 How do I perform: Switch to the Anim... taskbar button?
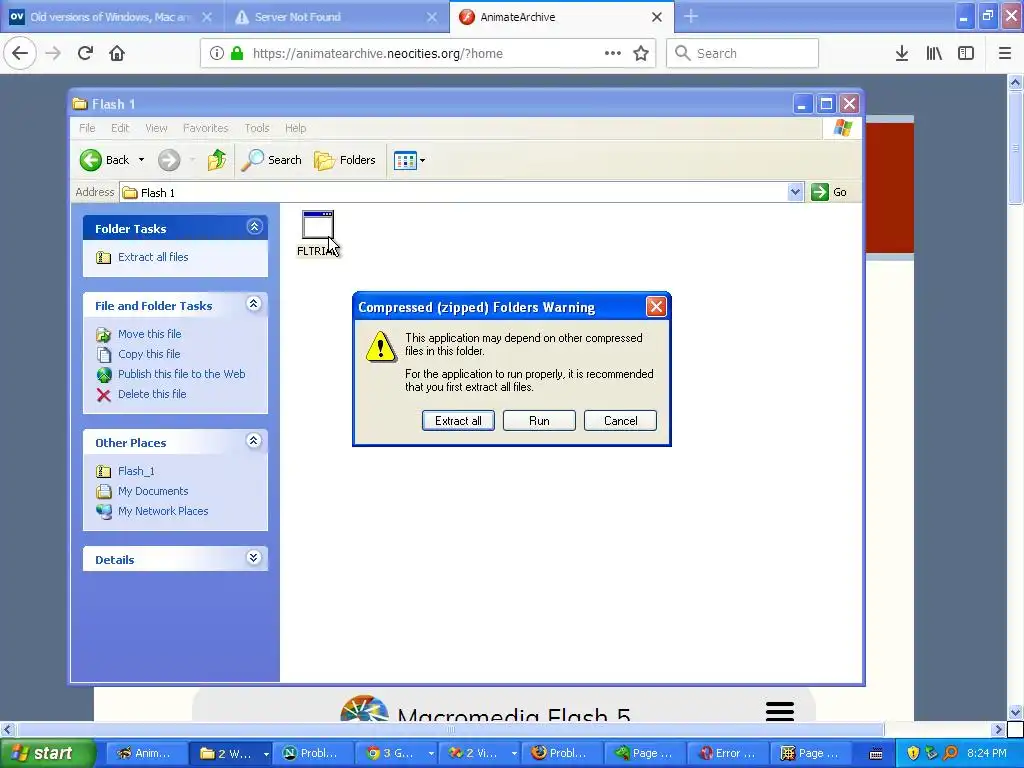coord(145,753)
